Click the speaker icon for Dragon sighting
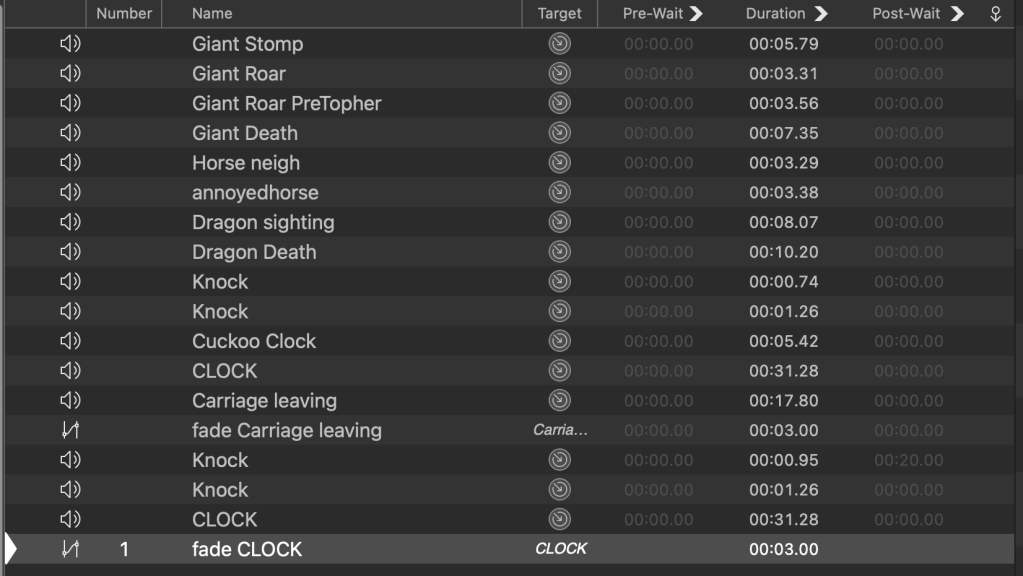Viewport: 1023px width, 576px height. click(70, 222)
